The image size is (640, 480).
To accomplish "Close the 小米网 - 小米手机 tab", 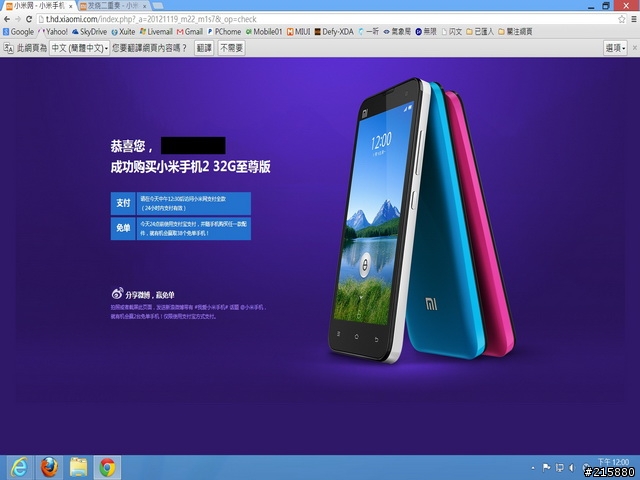I will click(71, 7).
